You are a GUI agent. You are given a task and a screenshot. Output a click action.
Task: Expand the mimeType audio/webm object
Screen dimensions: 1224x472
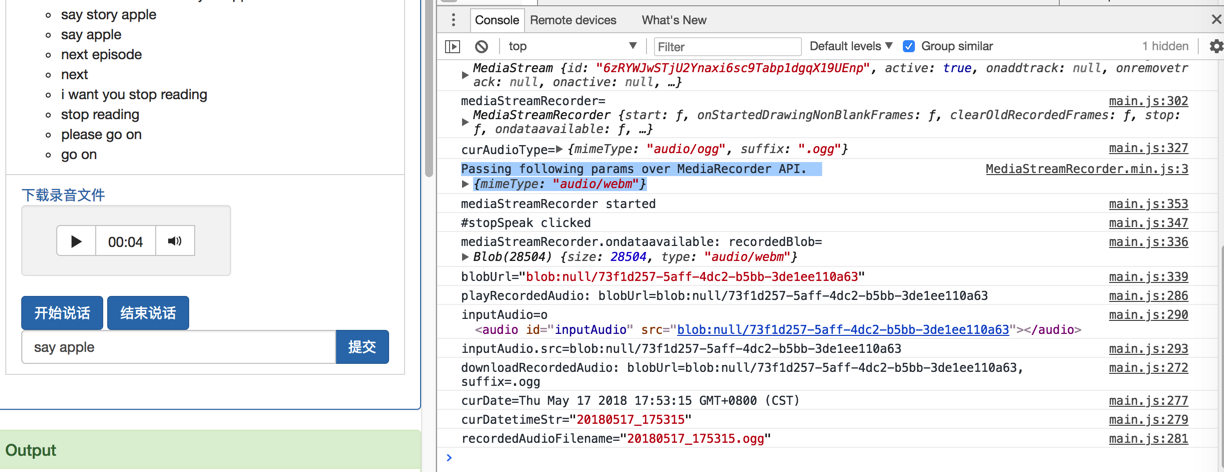pos(466,184)
